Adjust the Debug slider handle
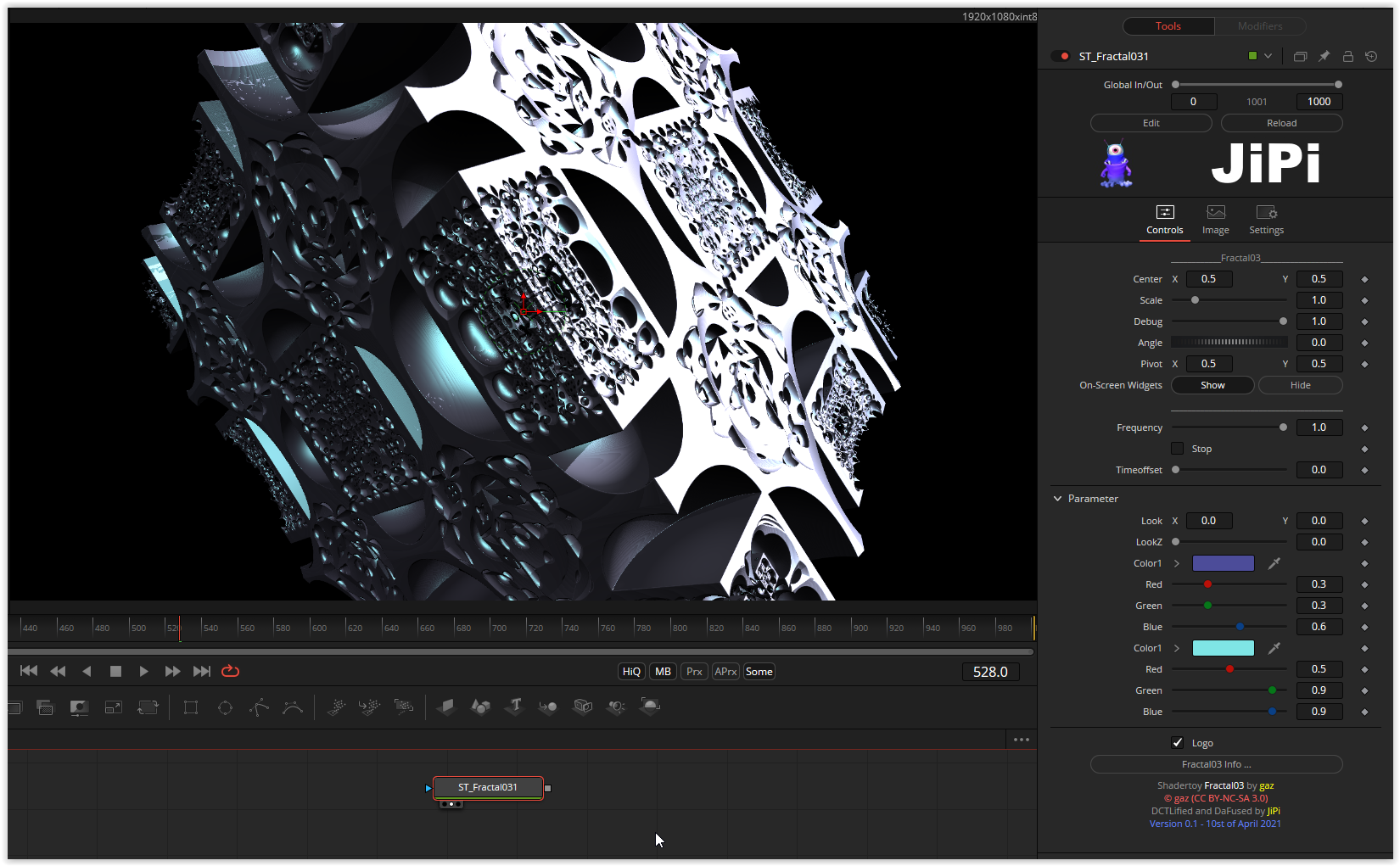This screenshot has width=1400, height=866. pos(1283,321)
